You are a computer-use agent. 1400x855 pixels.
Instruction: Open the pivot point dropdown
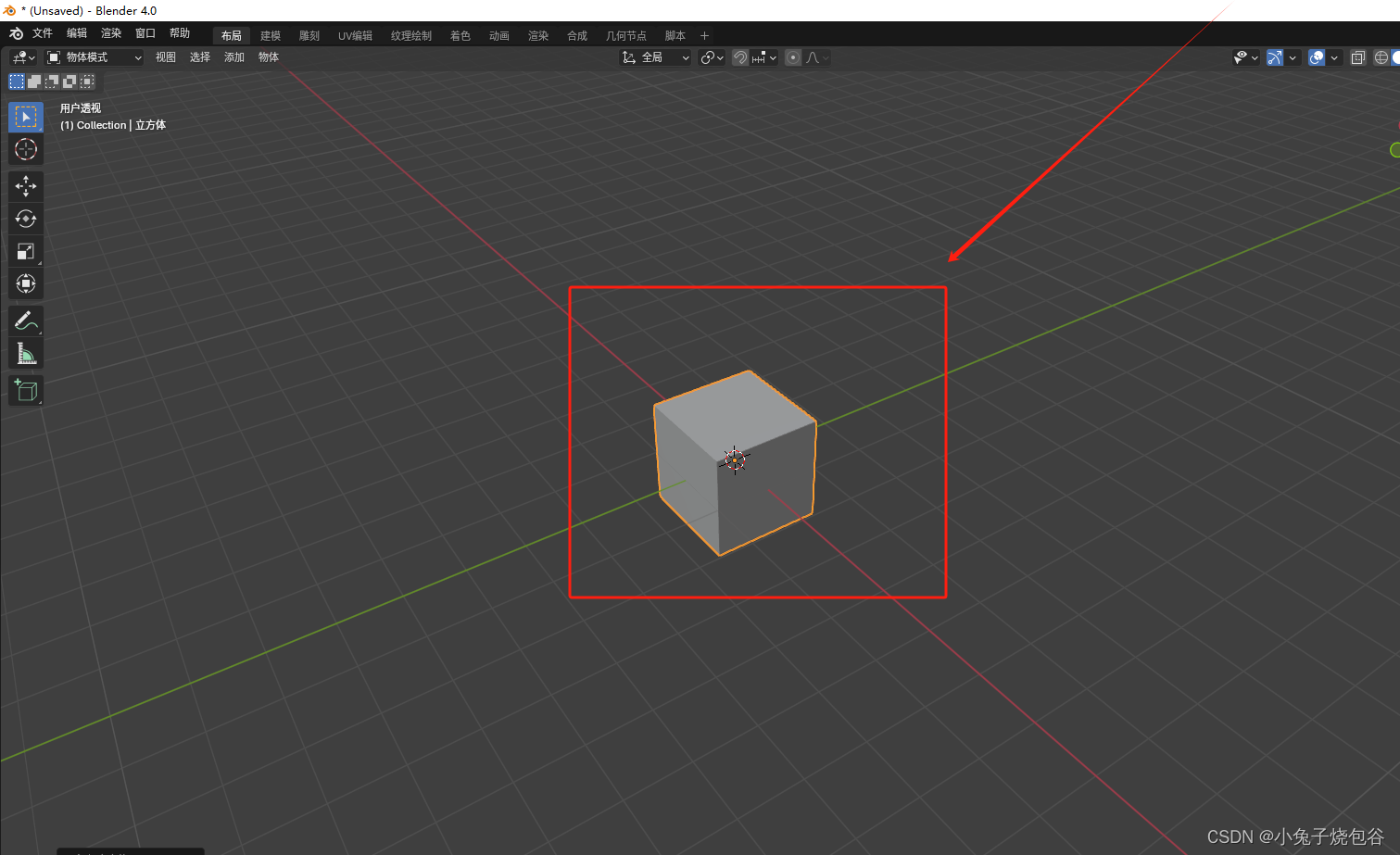coord(712,57)
